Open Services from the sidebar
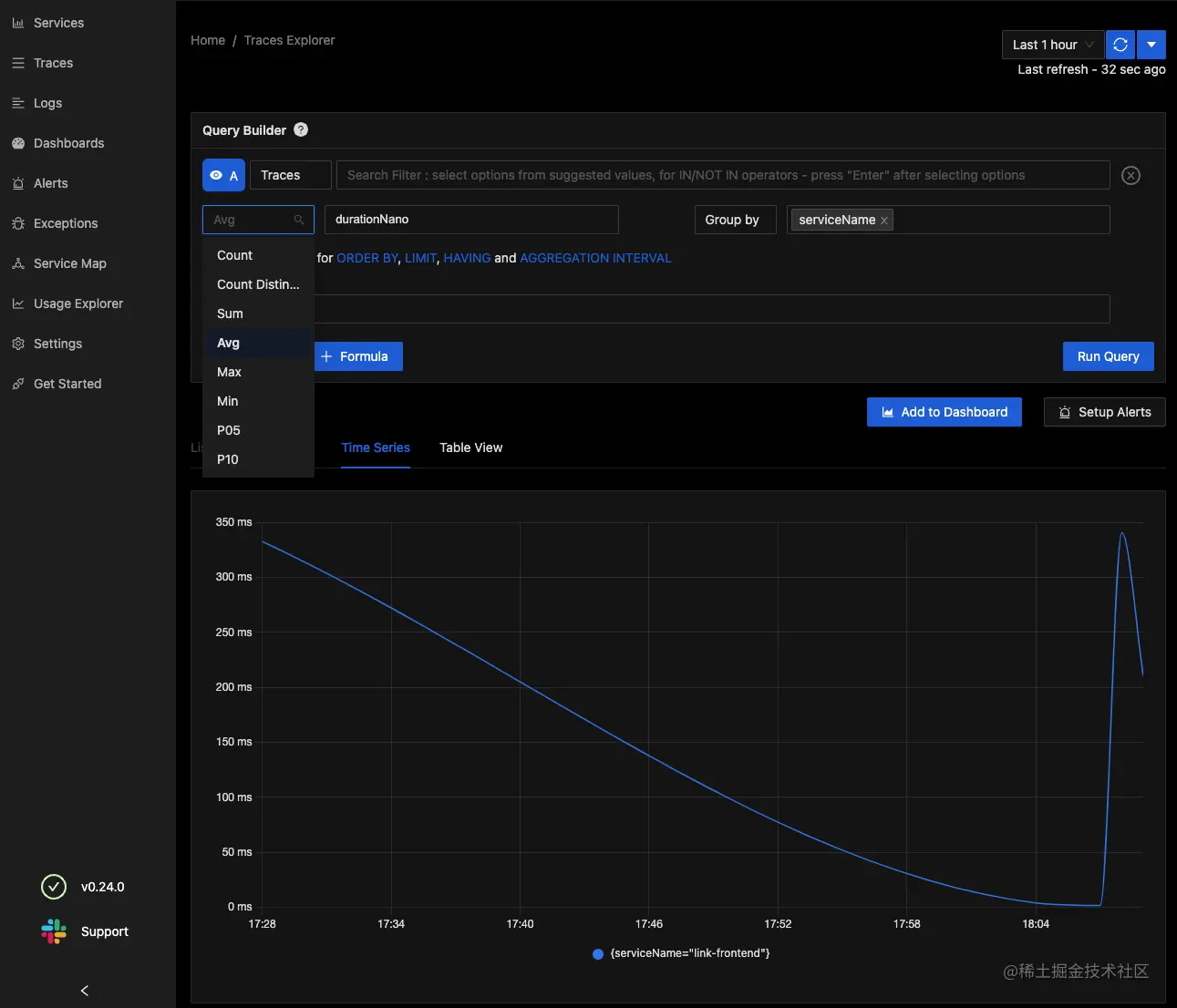This screenshot has height=1008, width=1177. [58, 23]
